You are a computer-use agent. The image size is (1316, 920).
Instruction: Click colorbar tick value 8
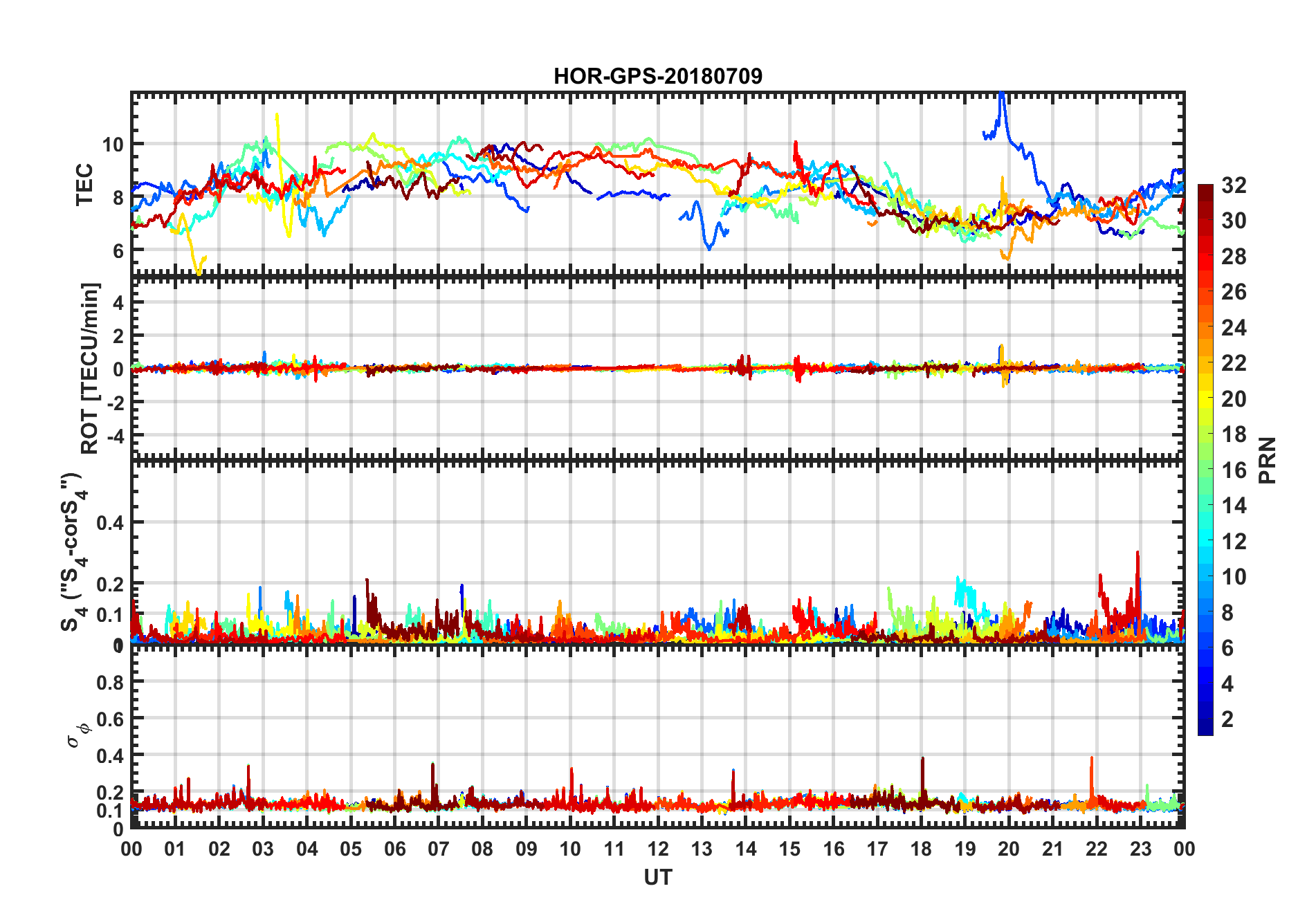[x=1227, y=613]
